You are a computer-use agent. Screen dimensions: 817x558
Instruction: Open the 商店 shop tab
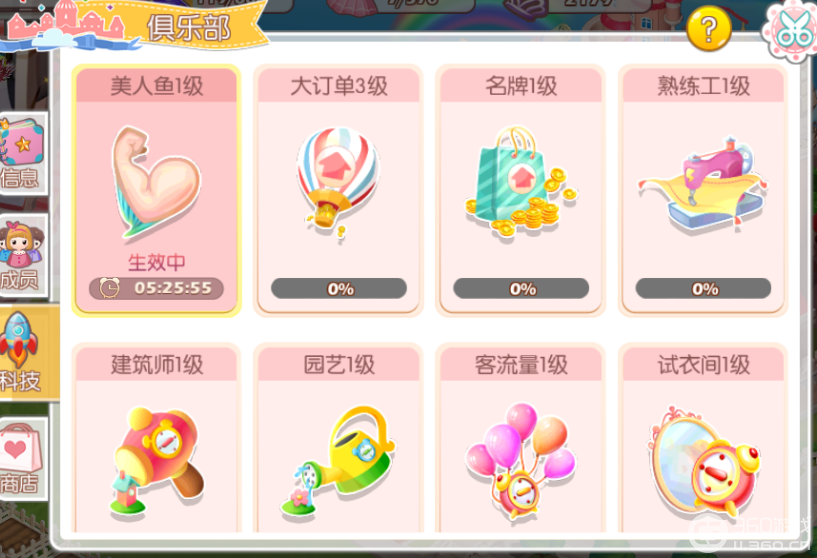(x=23, y=458)
